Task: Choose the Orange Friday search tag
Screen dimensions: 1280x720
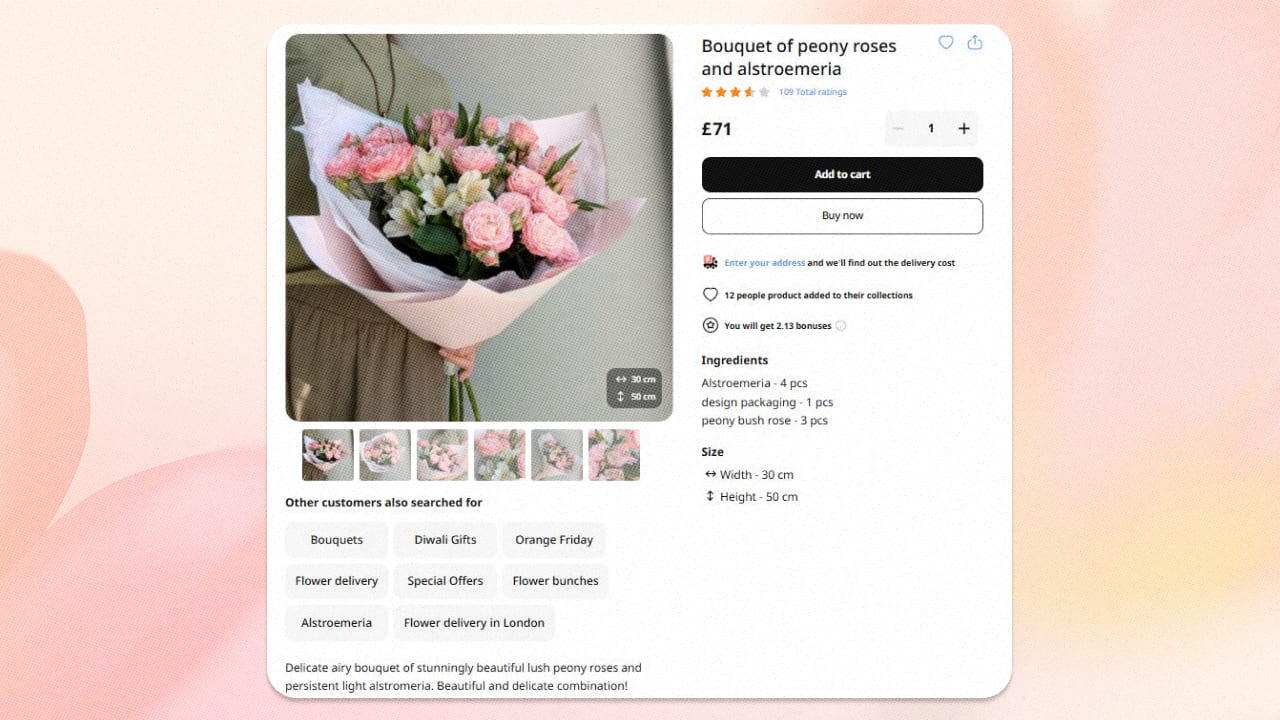Action: click(554, 540)
